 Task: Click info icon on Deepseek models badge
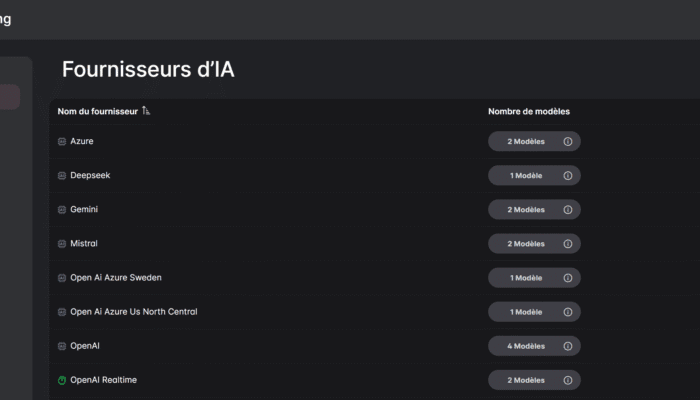[x=568, y=176]
